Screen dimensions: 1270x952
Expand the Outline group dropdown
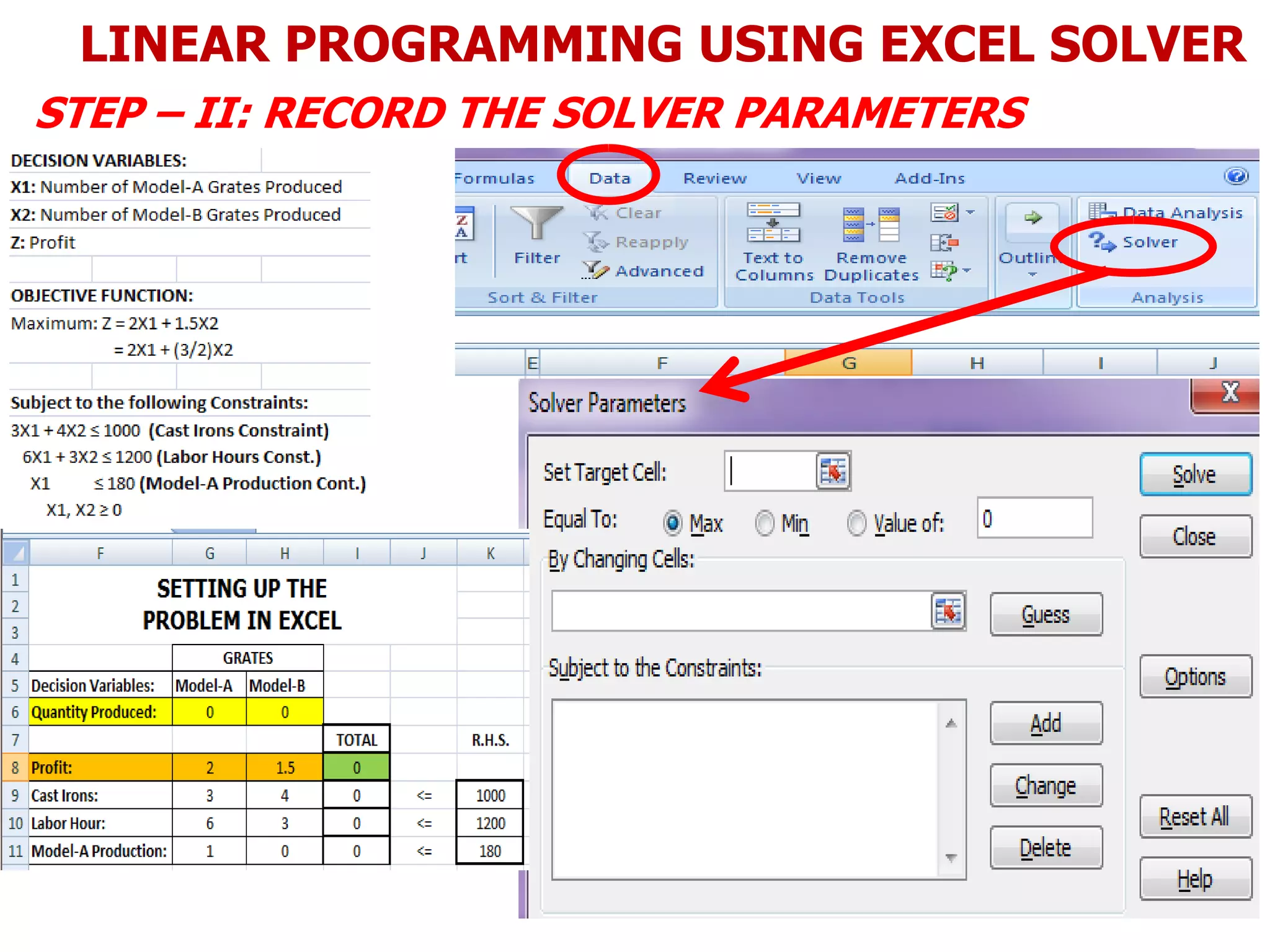(x=1032, y=274)
